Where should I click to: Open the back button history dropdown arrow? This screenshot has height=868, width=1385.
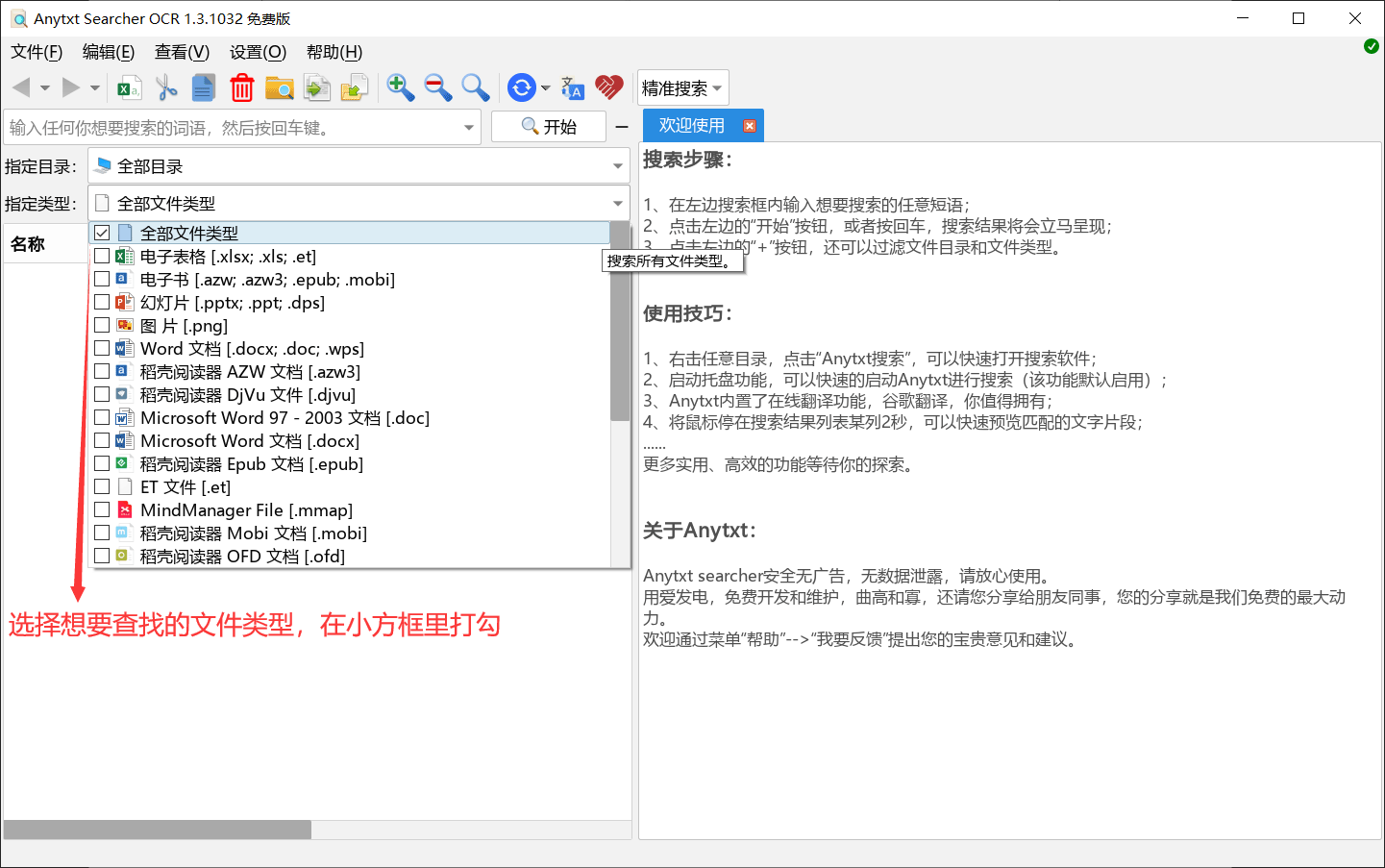44,88
